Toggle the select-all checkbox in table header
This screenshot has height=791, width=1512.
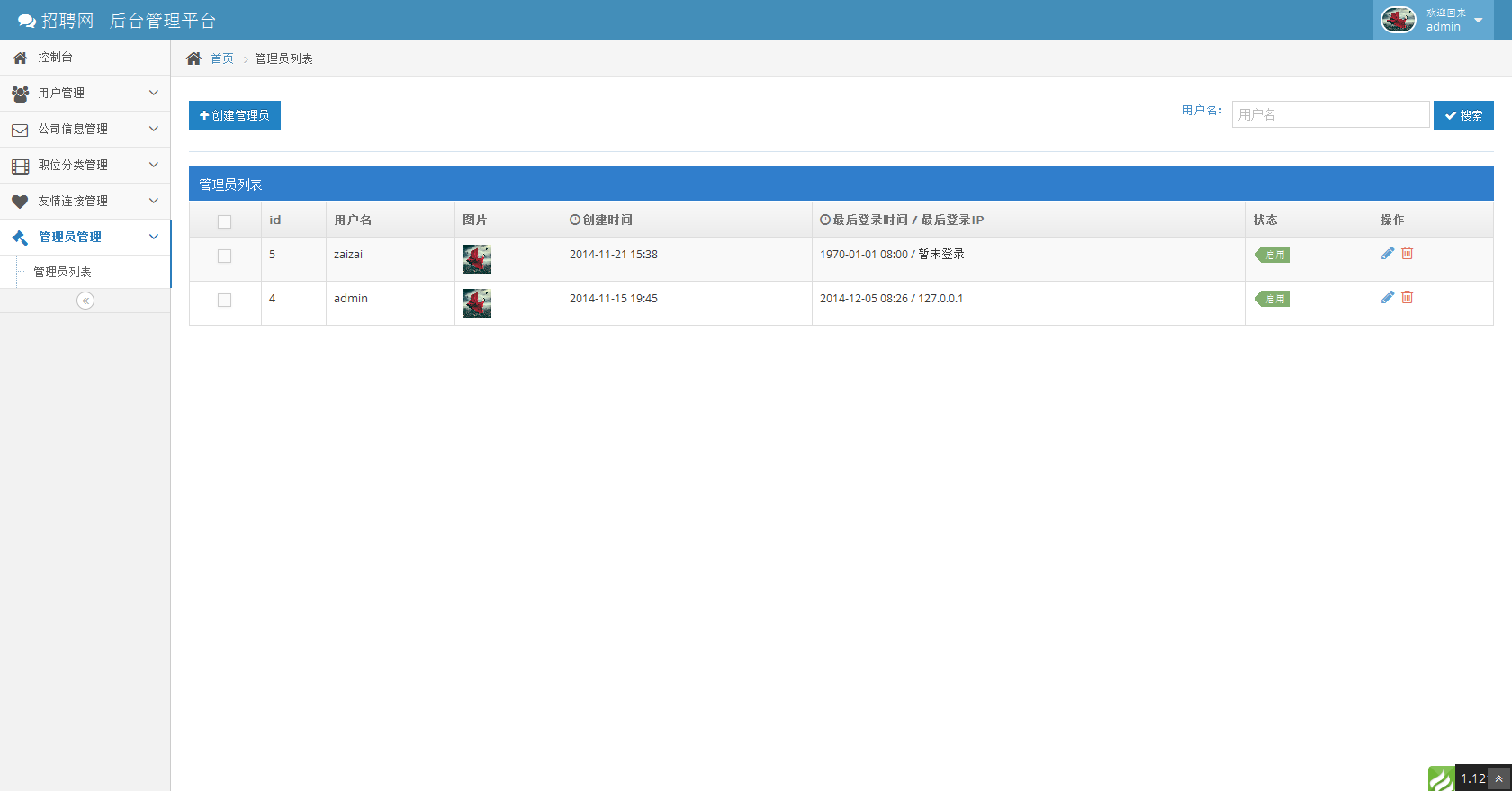225,221
